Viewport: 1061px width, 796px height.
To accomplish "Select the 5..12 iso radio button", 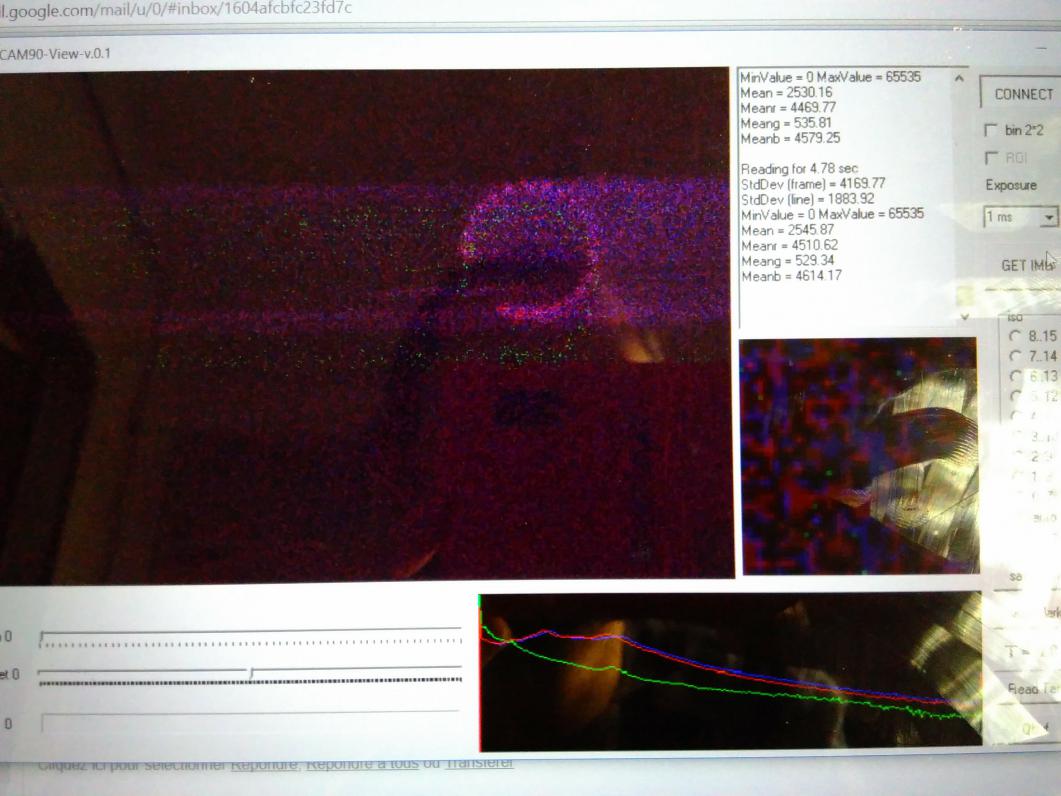I will pyautogui.click(x=1015, y=396).
